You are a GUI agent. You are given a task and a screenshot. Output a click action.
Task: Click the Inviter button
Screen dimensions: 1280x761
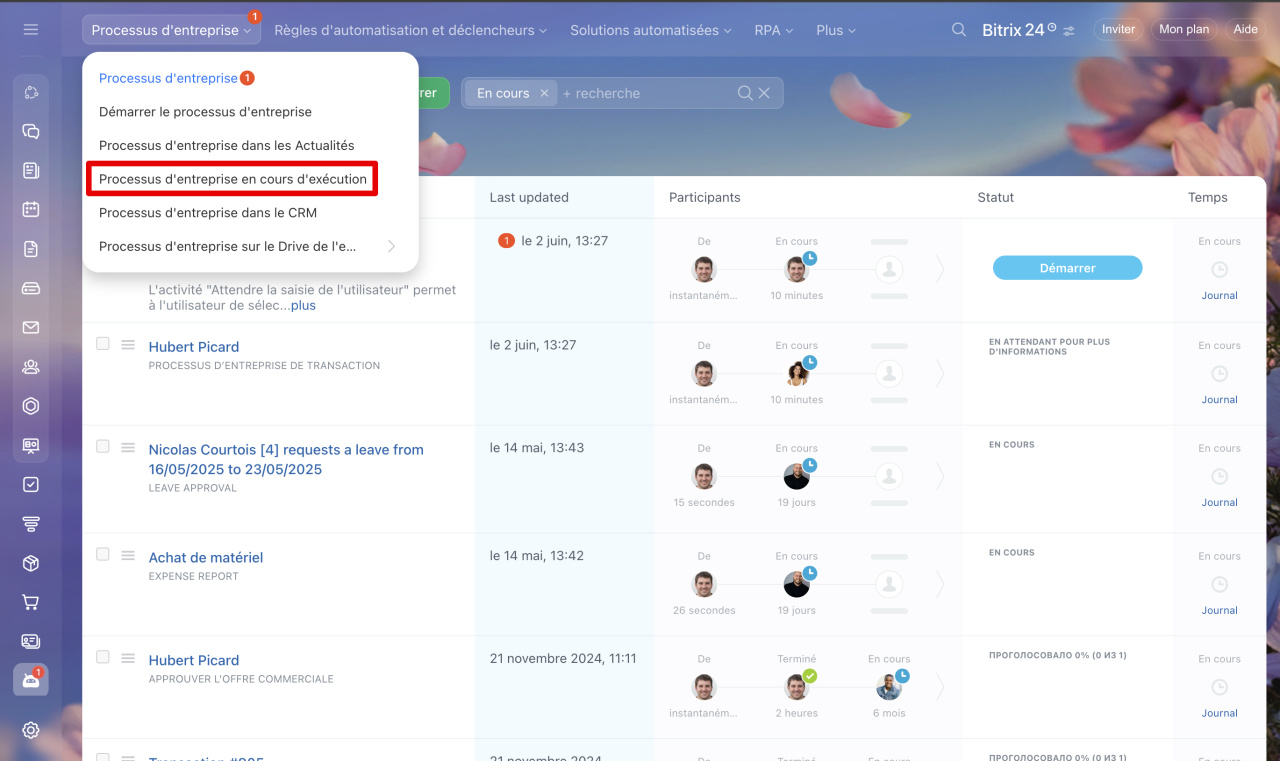click(x=1118, y=30)
